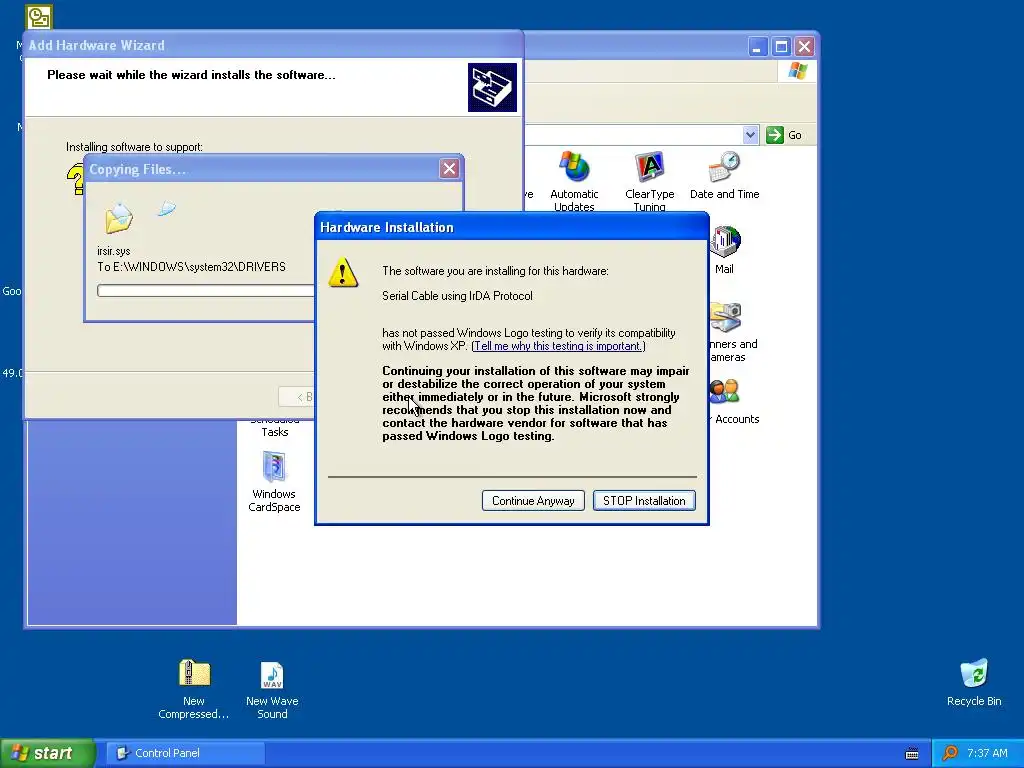This screenshot has height=768, width=1024.
Task: Click the Add Hardware Wizard hardware icon
Action: [x=492, y=87]
